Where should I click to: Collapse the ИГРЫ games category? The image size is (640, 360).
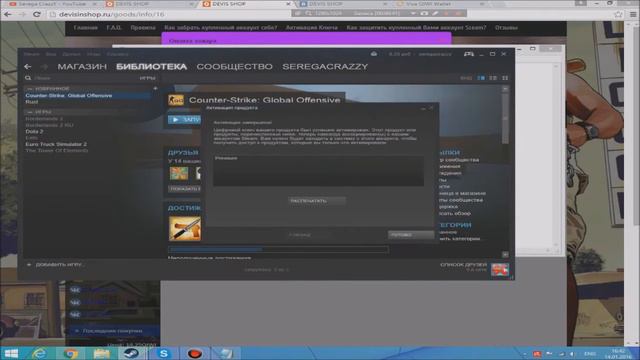[x=29, y=112]
